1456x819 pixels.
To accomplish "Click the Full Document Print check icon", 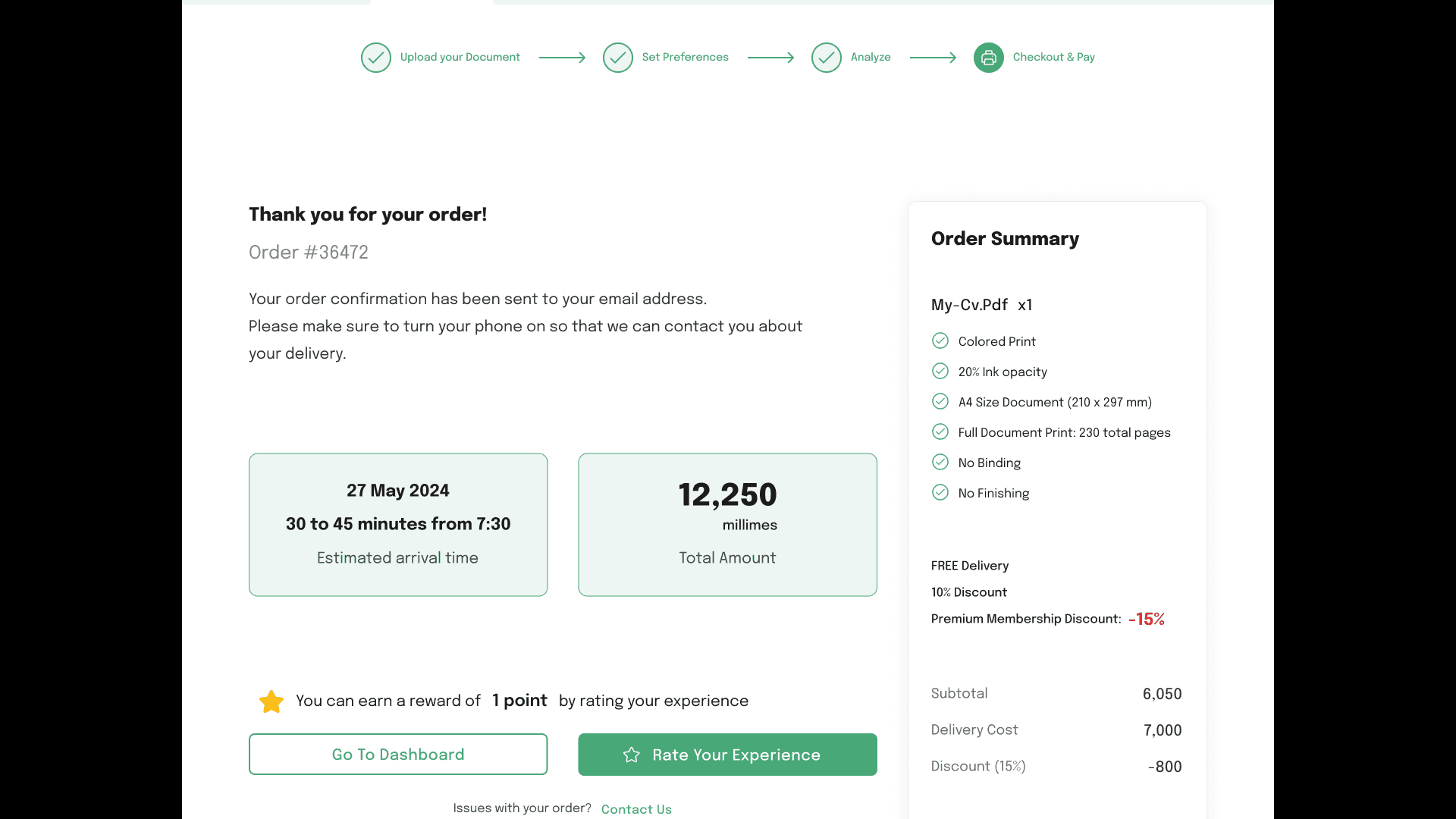I will pos(940,432).
